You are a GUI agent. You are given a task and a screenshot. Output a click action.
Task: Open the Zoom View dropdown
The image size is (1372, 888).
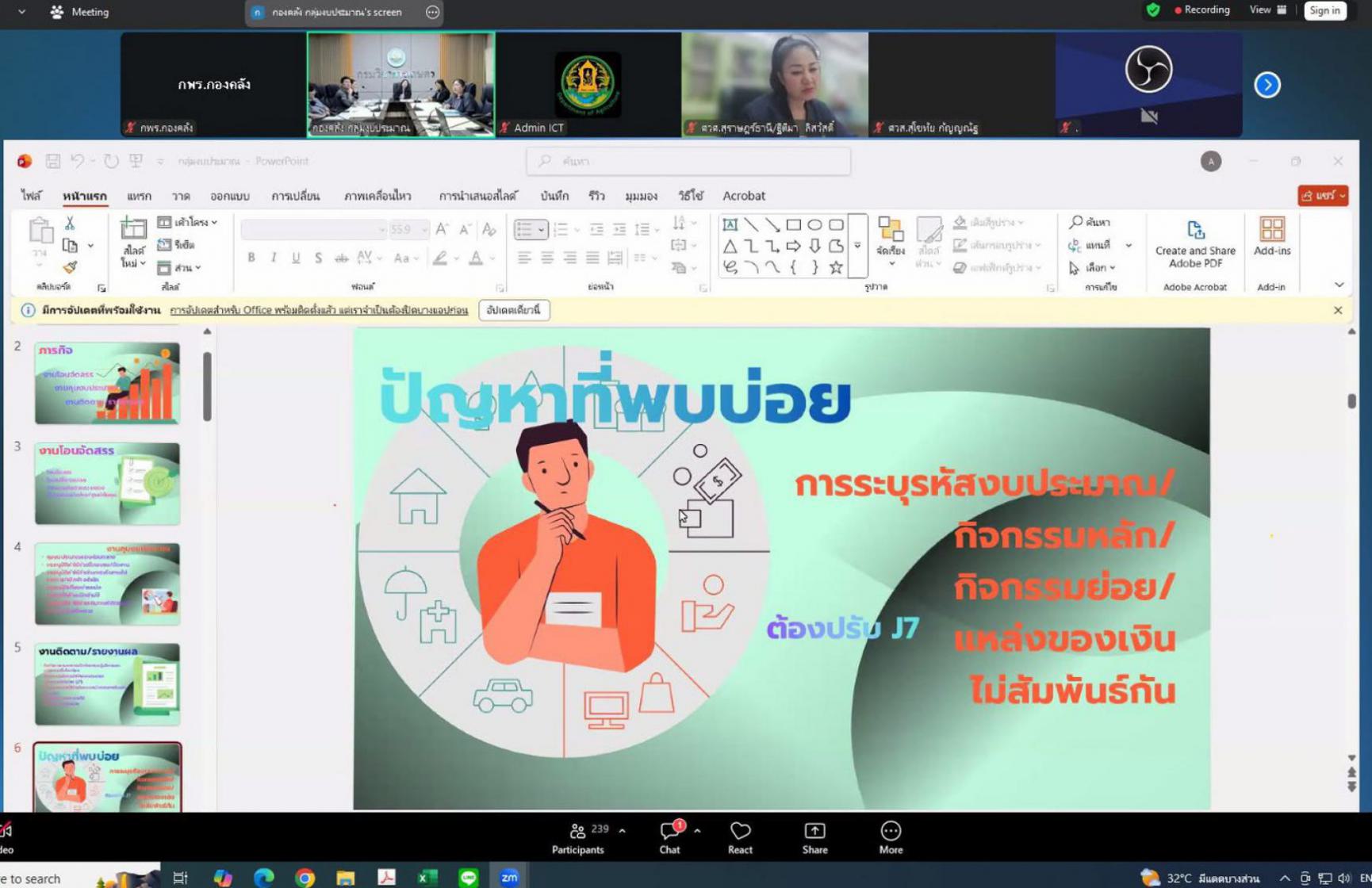(1267, 10)
